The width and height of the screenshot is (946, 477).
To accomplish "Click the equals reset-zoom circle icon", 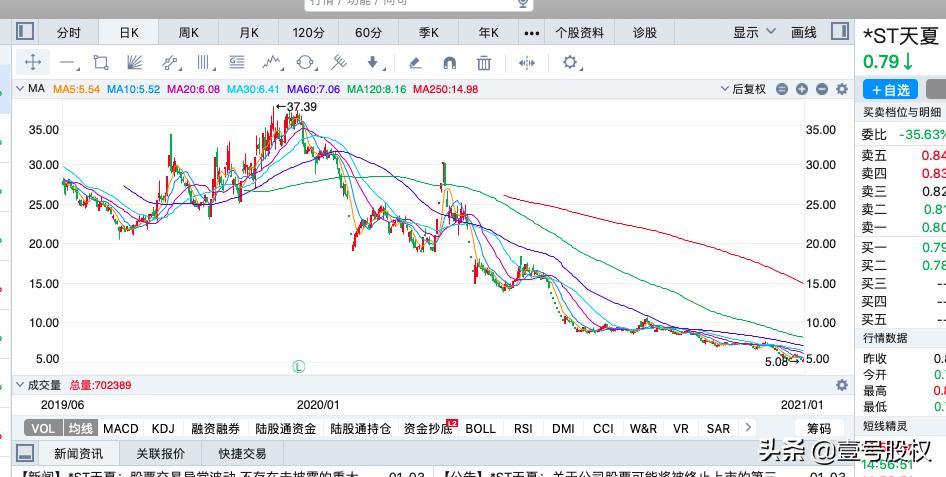I will coord(782,89).
